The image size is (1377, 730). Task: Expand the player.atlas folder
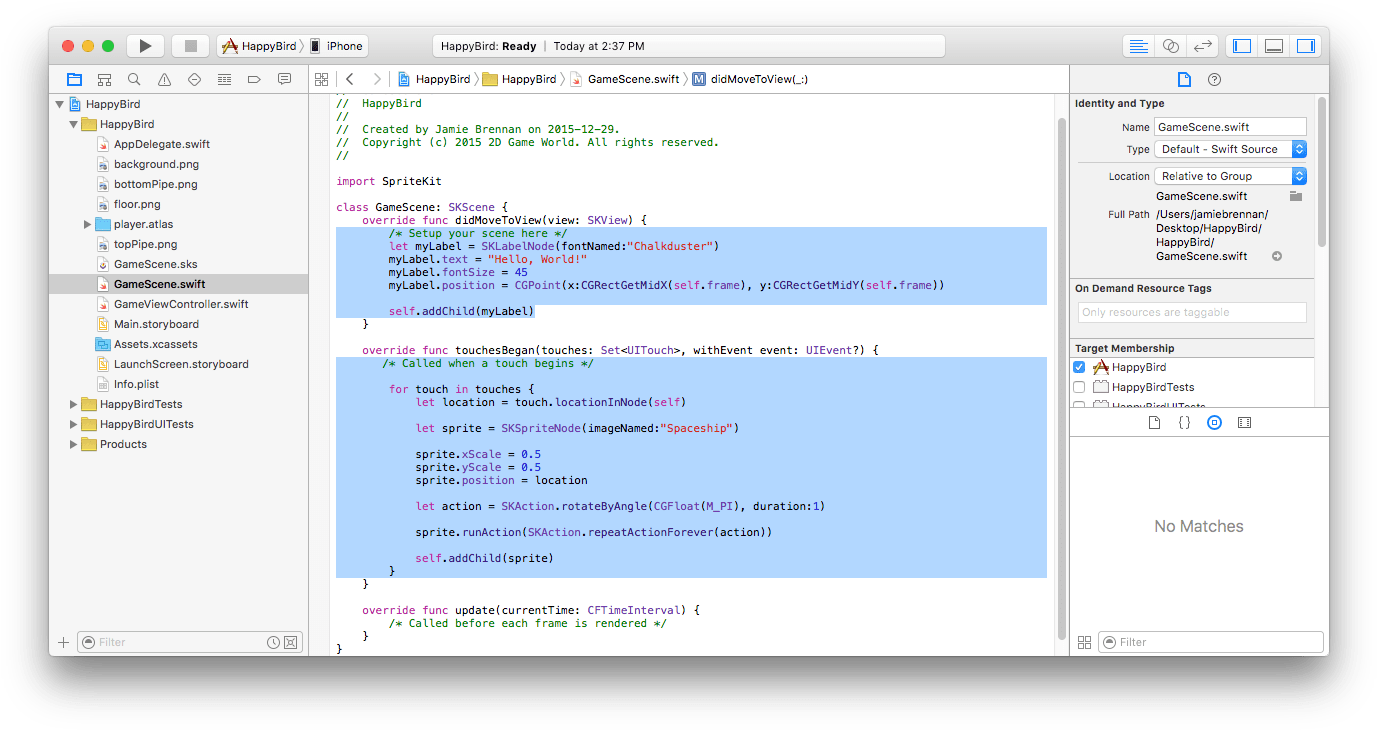click(x=88, y=224)
